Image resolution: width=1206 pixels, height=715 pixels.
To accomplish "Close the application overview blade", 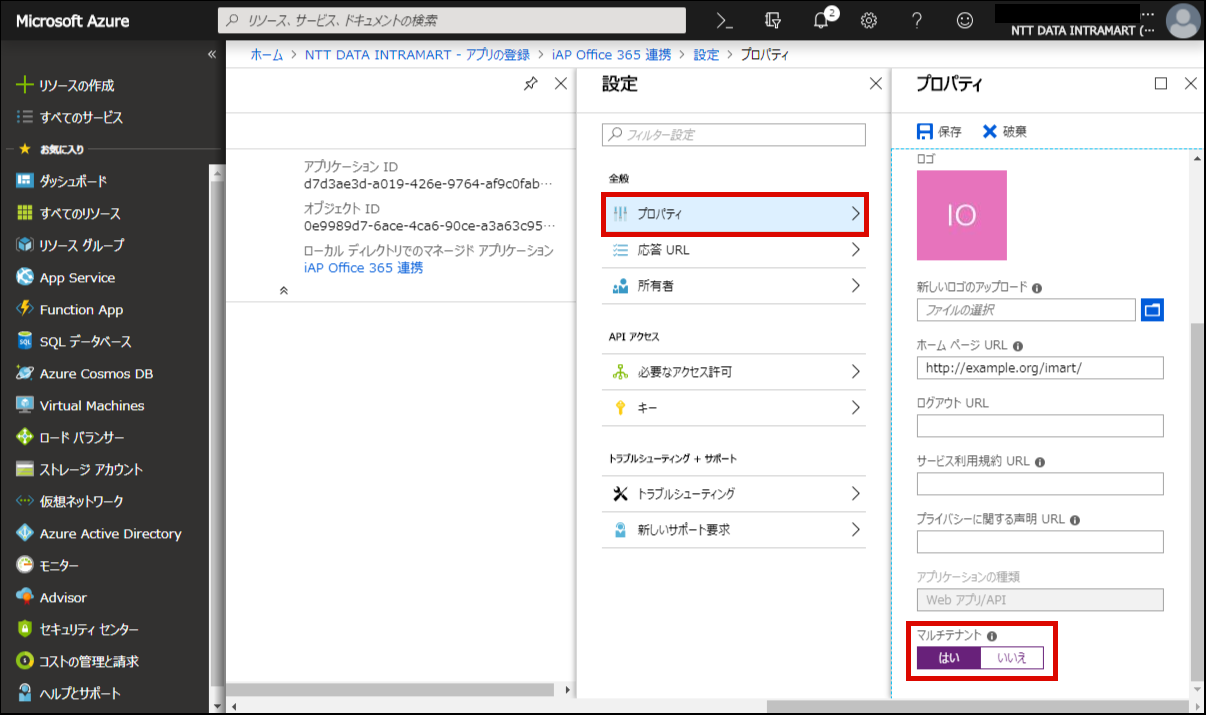I will (561, 84).
